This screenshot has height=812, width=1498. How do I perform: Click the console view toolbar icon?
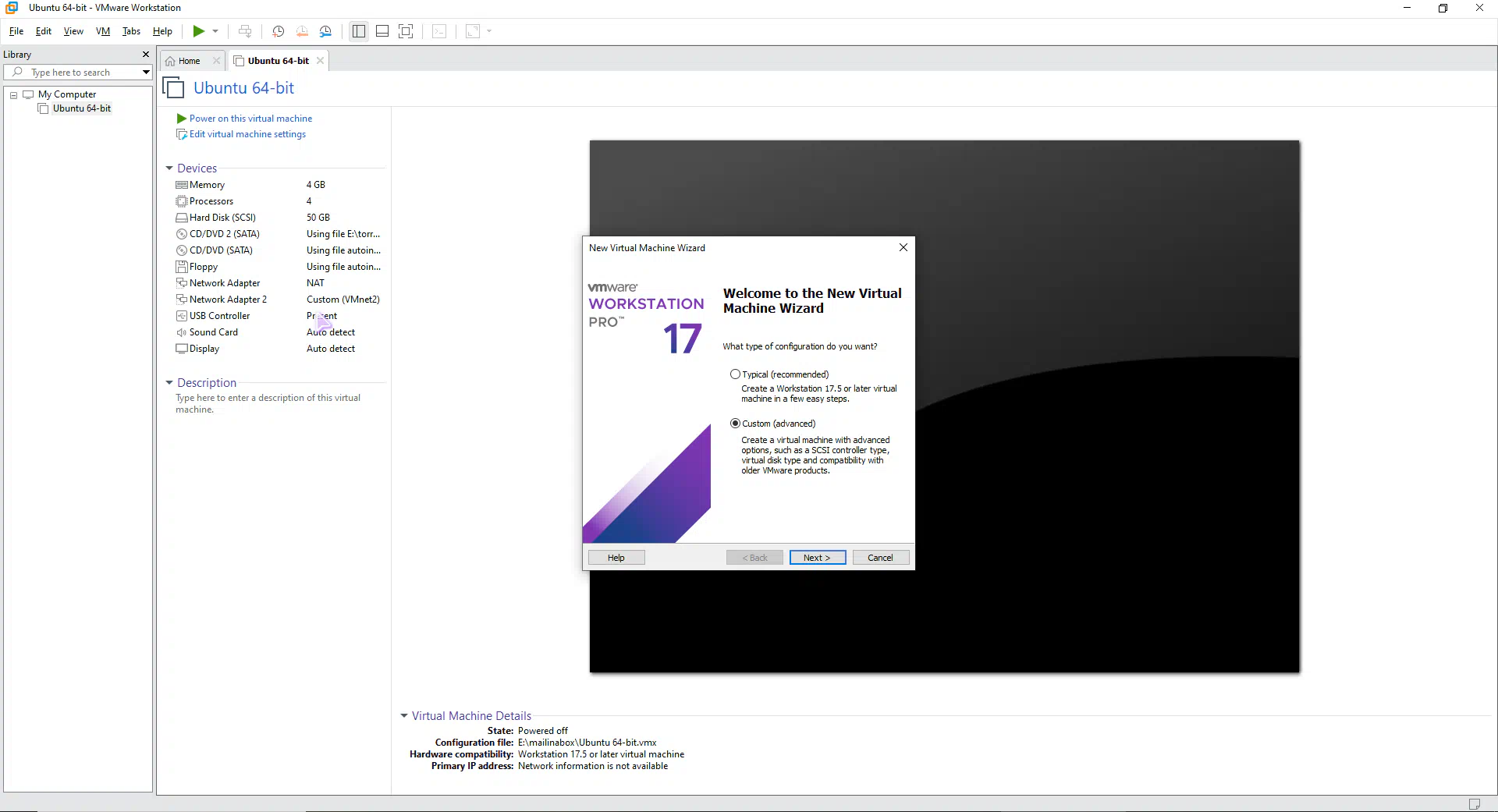pos(439,31)
